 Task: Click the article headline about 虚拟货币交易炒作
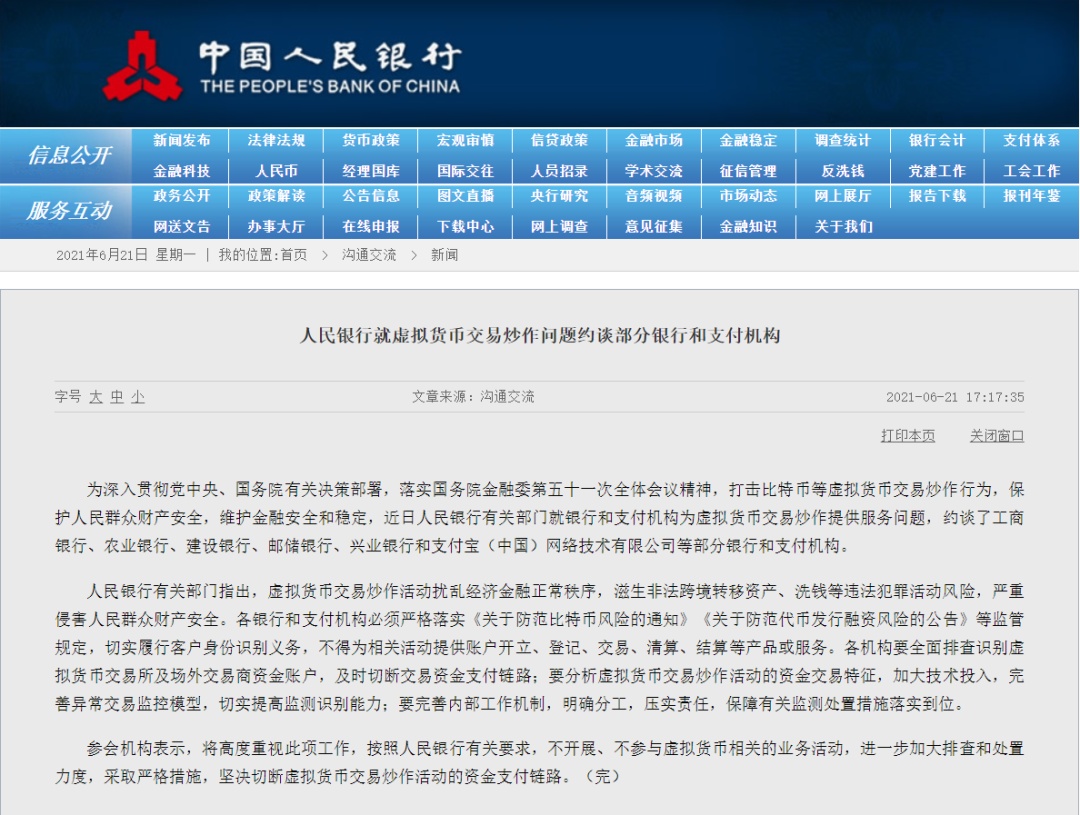tap(540, 335)
